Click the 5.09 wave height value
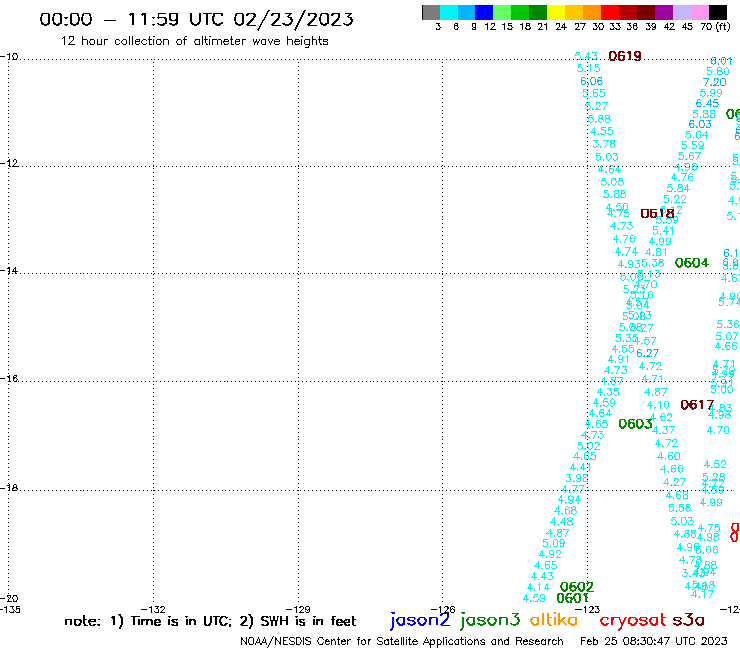The height and width of the screenshot is (650, 740). pos(554,543)
